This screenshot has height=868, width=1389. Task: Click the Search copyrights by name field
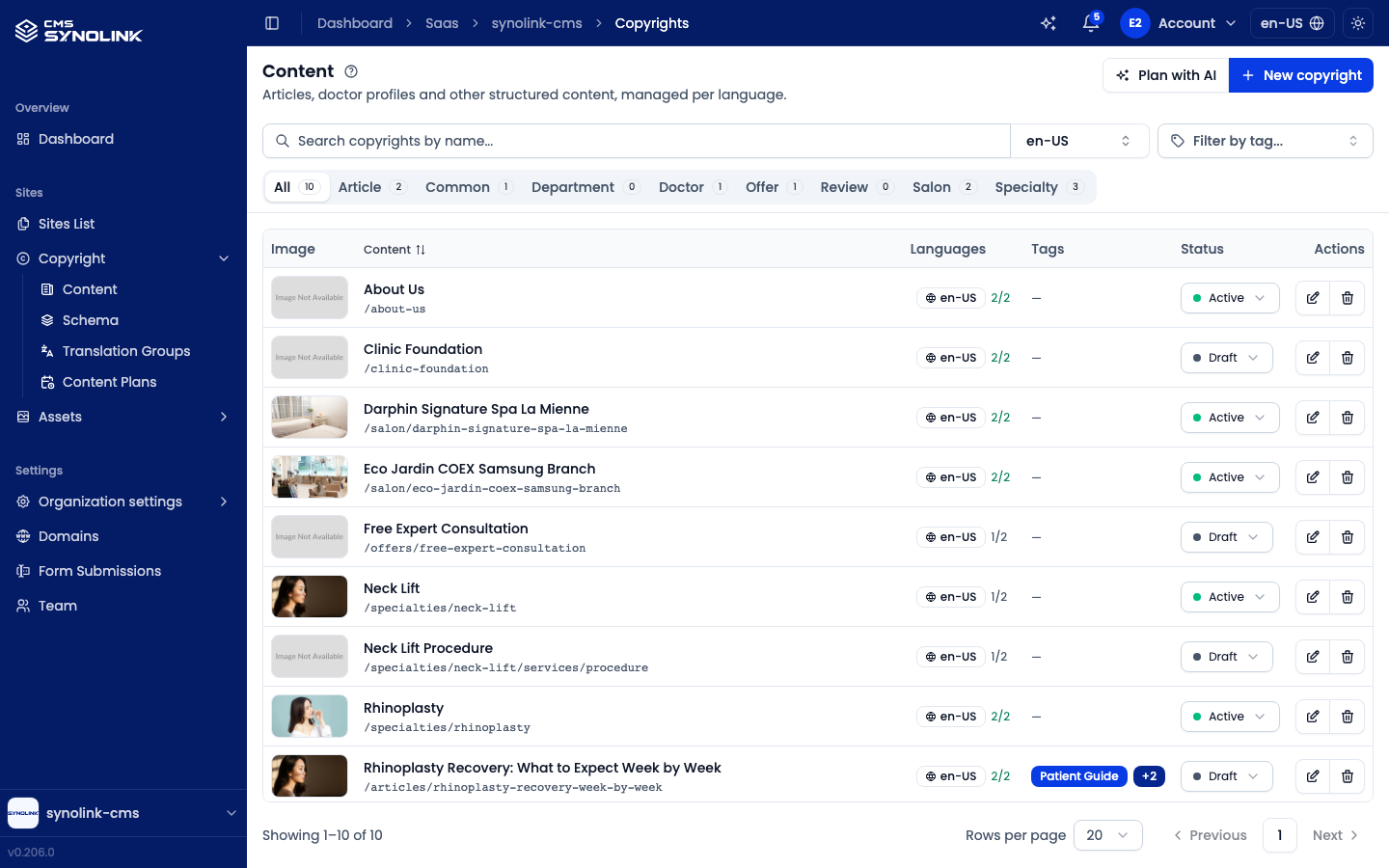click(x=637, y=141)
